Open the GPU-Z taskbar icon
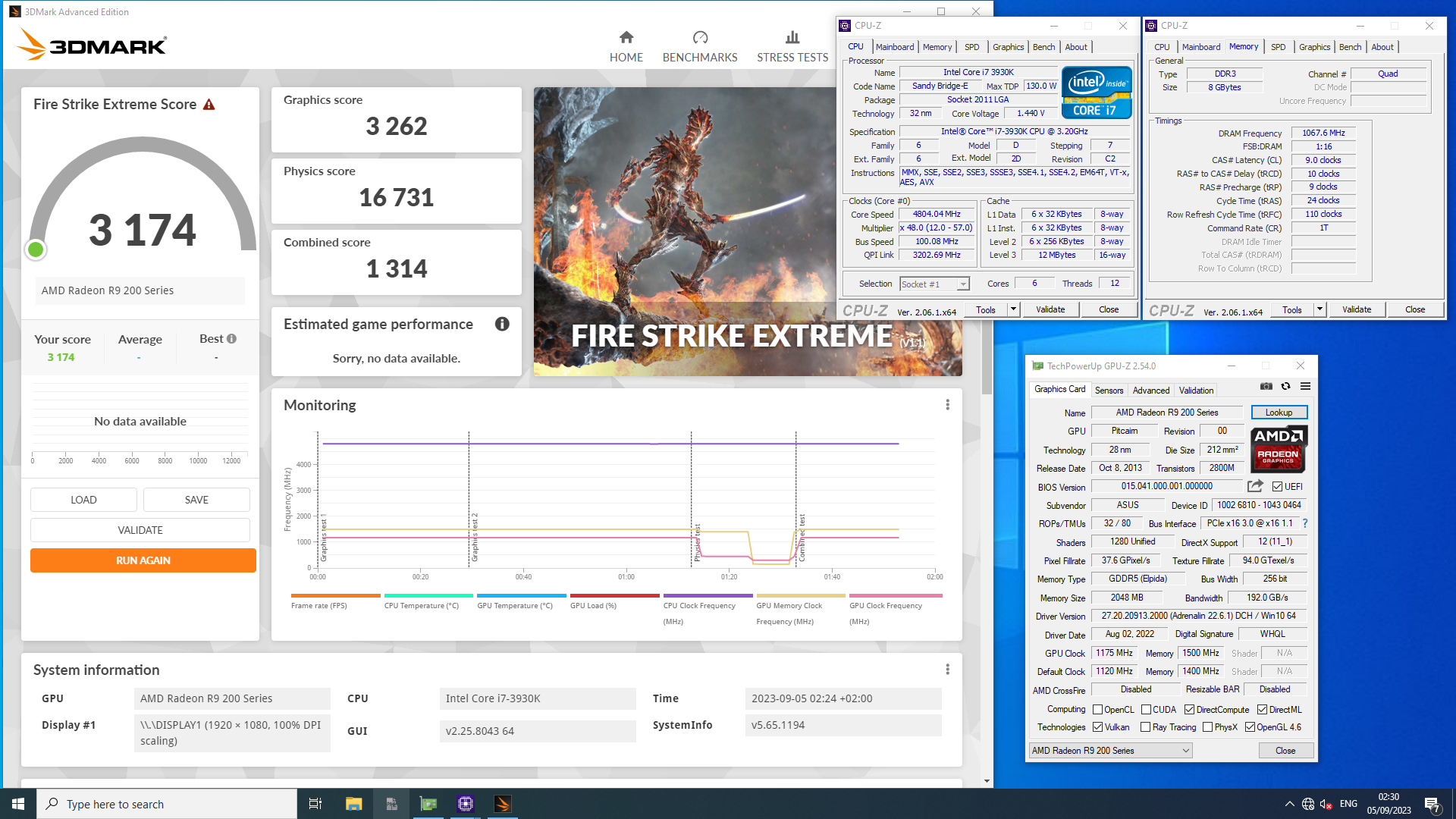The height and width of the screenshot is (819, 1456). (428, 804)
